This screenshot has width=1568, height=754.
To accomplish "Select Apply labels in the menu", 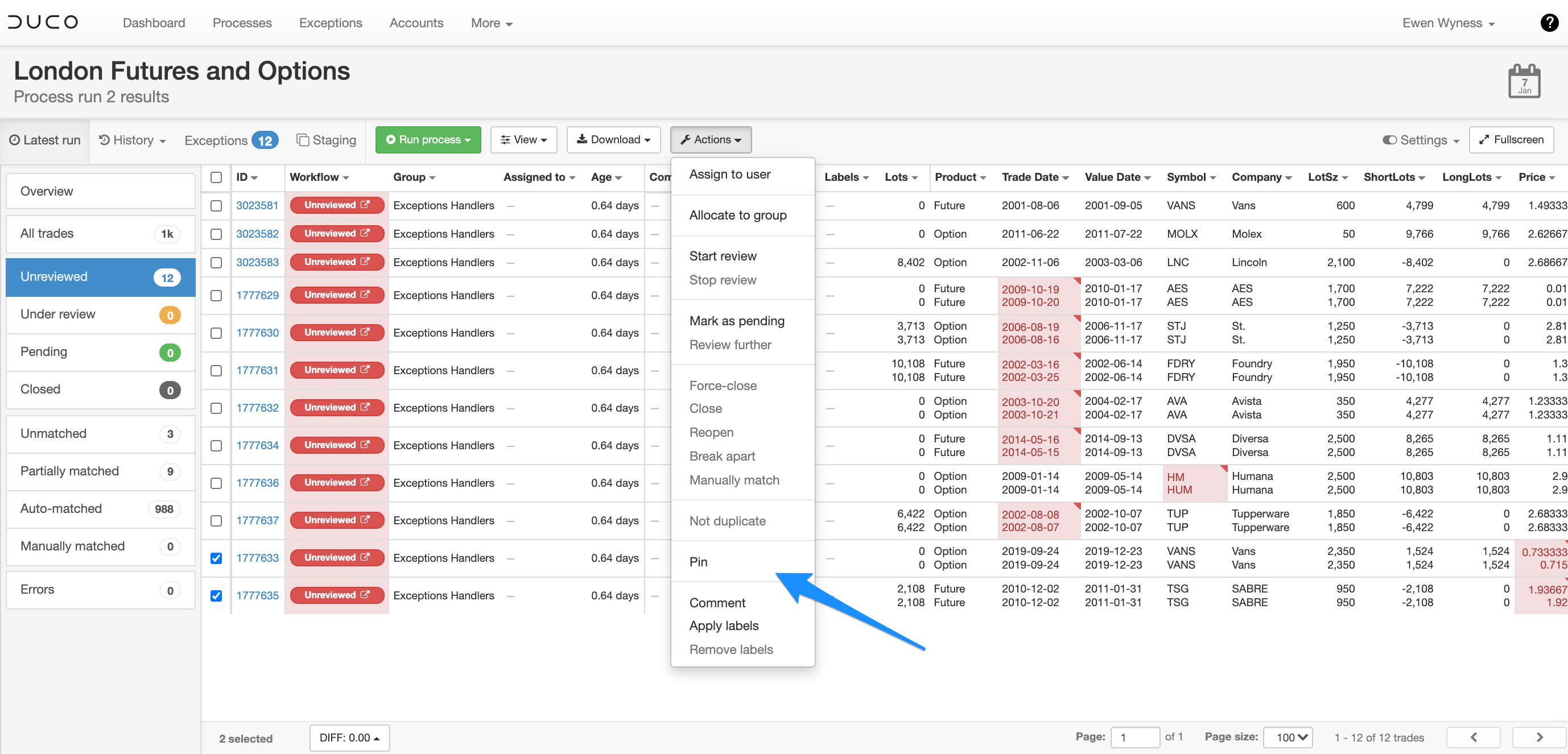I will 724,625.
